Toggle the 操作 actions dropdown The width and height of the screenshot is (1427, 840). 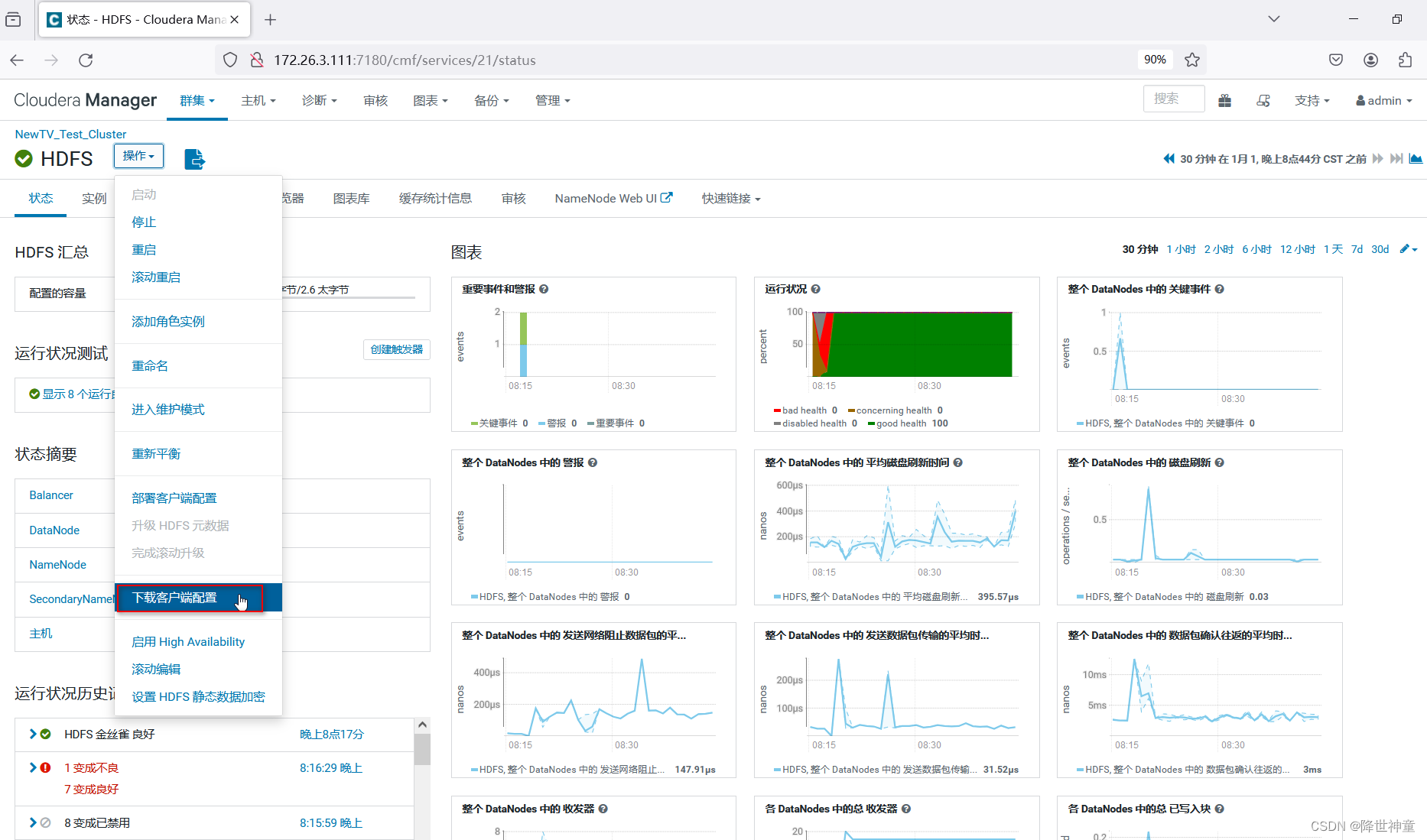click(x=138, y=156)
